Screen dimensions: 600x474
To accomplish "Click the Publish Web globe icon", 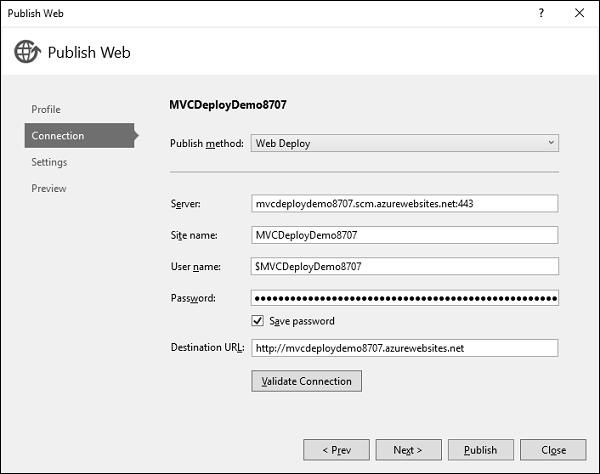I will pos(26,52).
